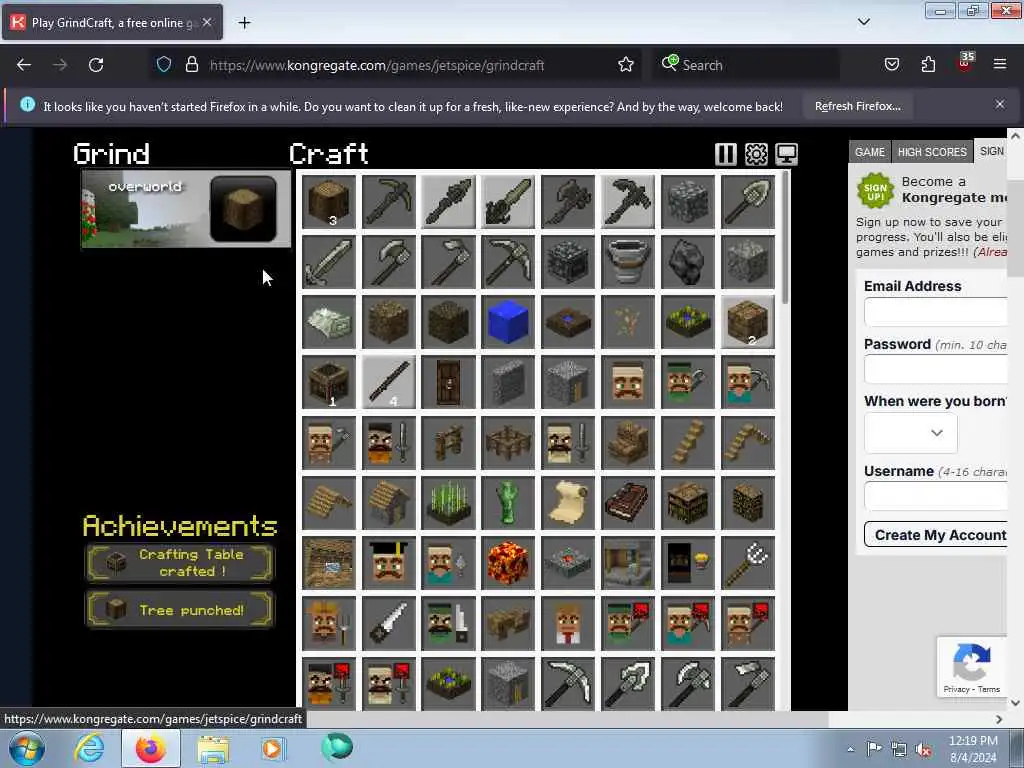1024x768 pixels.
Task: Craft the saw tool item
Action: pyautogui.click(x=389, y=623)
